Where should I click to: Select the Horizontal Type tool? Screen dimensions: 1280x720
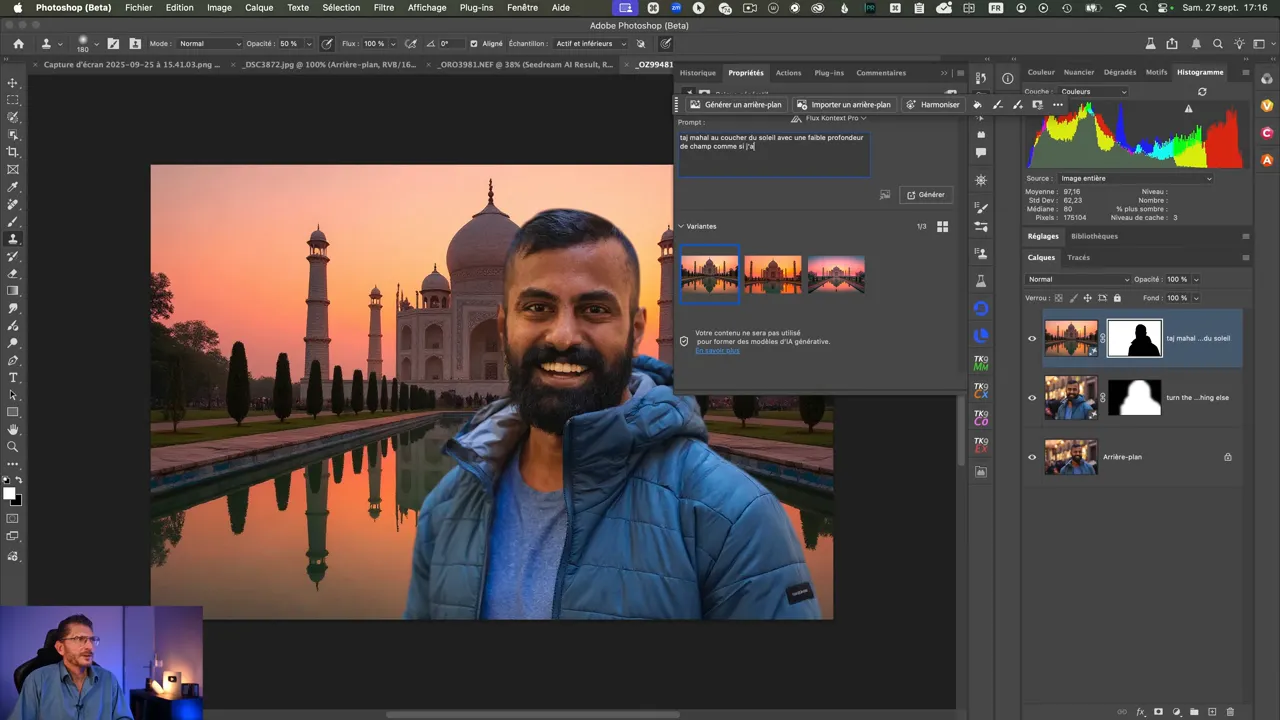[13, 378]
